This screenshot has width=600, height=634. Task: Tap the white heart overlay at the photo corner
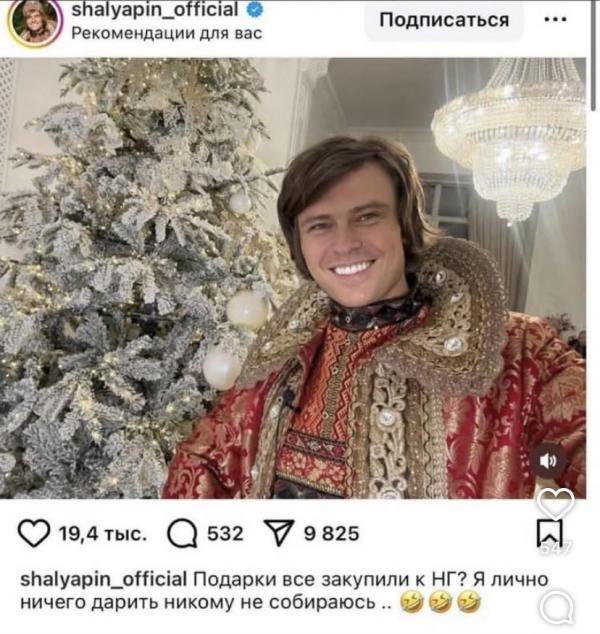pos(556,504)
